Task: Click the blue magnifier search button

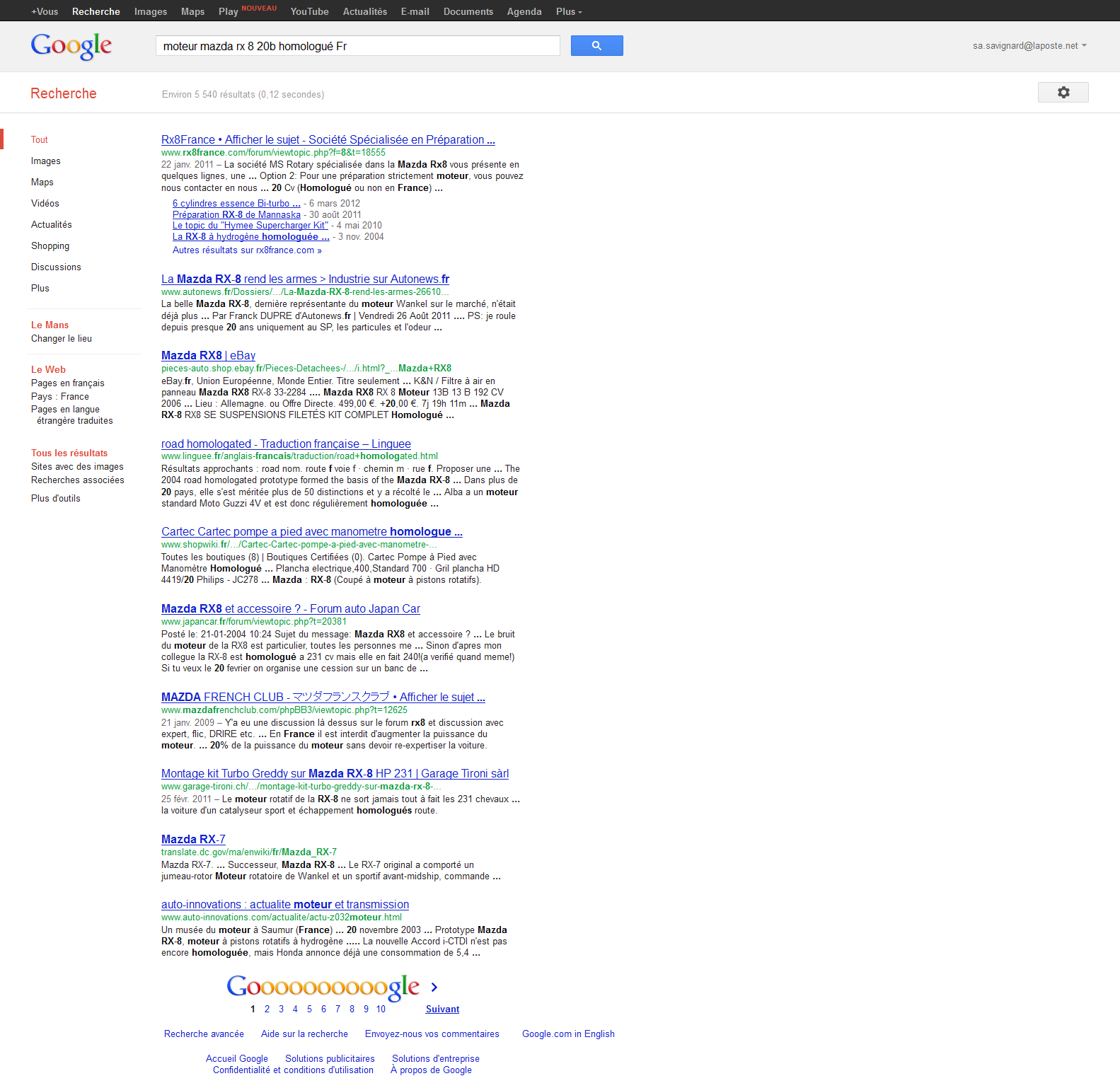Action: click(596, 46)
